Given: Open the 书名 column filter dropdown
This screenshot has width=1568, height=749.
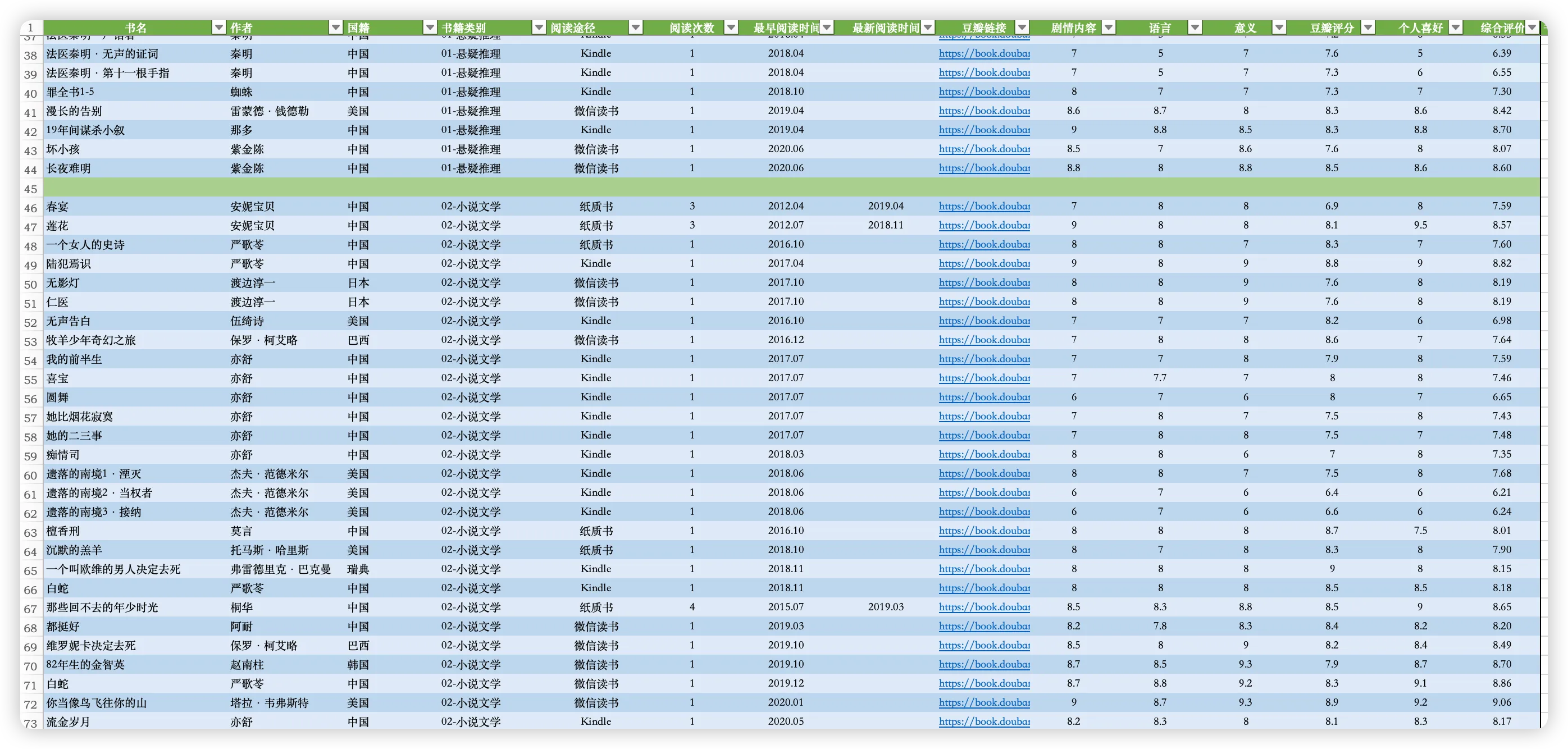Looking at the screenshot, I should 218,28.
